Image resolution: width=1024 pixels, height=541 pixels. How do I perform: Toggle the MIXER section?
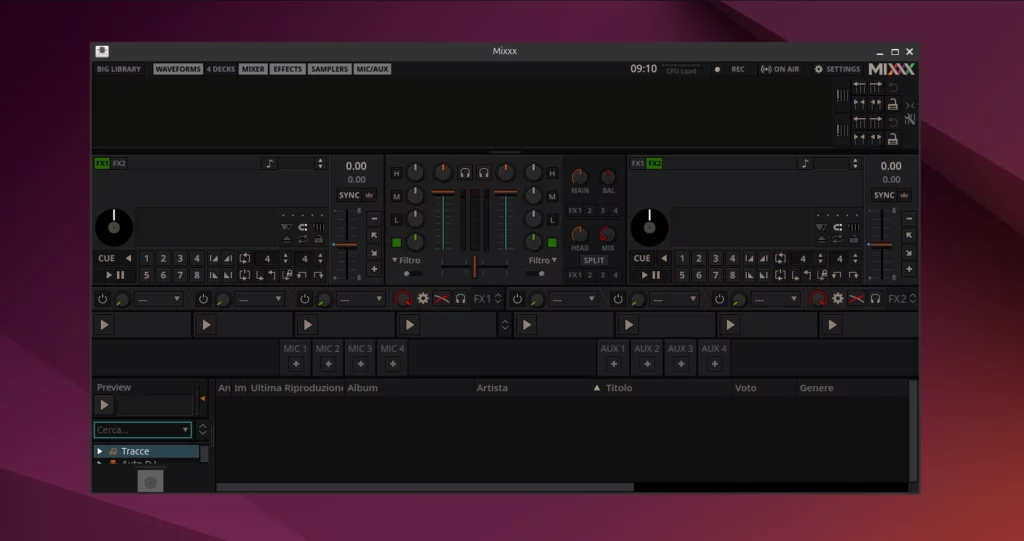click(x=253, y=69)
